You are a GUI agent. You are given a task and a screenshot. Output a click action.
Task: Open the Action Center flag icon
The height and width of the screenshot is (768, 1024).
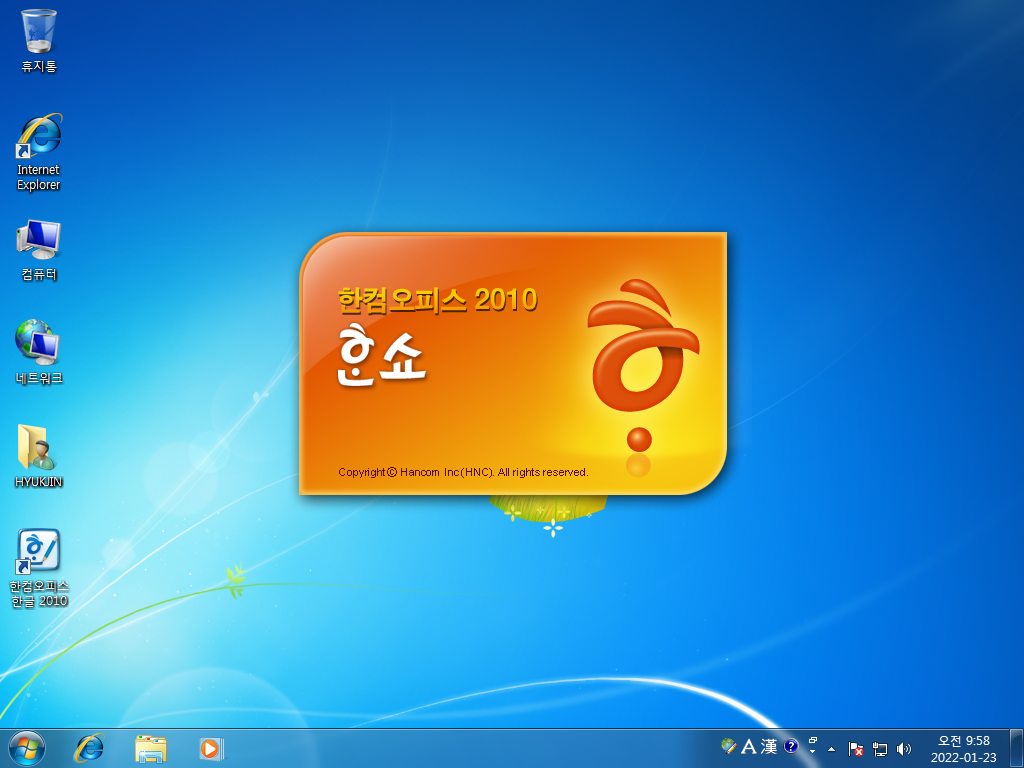pos(856,749)
